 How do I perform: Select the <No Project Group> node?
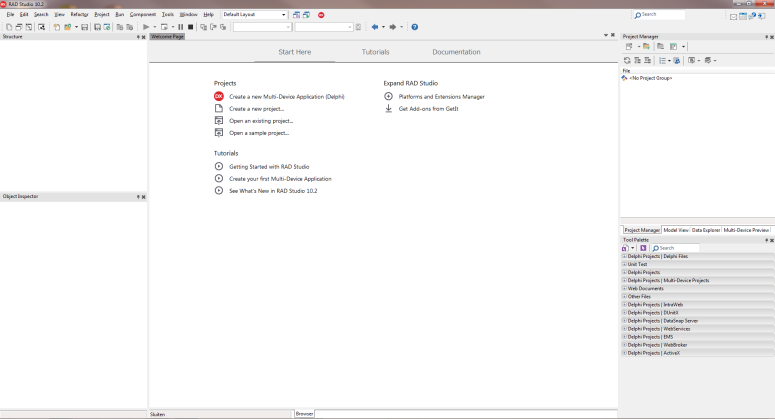650,78
